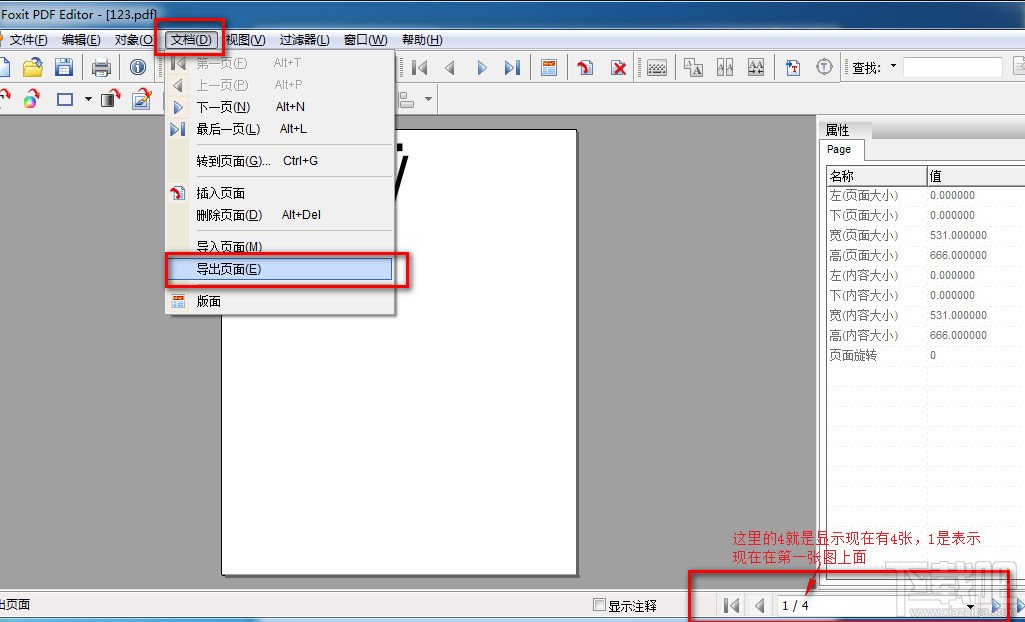Click the text size AA icon
This screenshot has height=622, width=1025.
pyautogui.click(x=693, y=67)
